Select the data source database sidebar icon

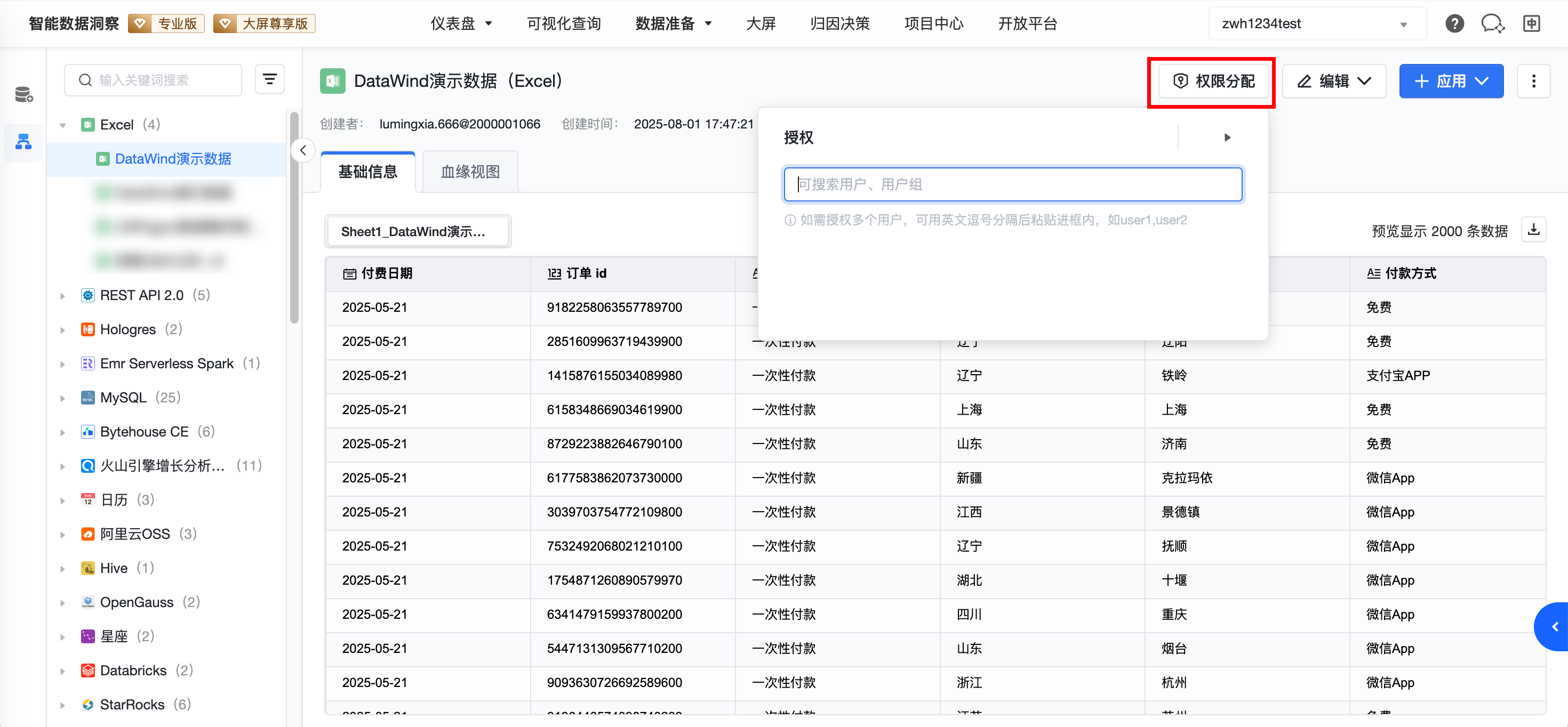click(24, 94)
